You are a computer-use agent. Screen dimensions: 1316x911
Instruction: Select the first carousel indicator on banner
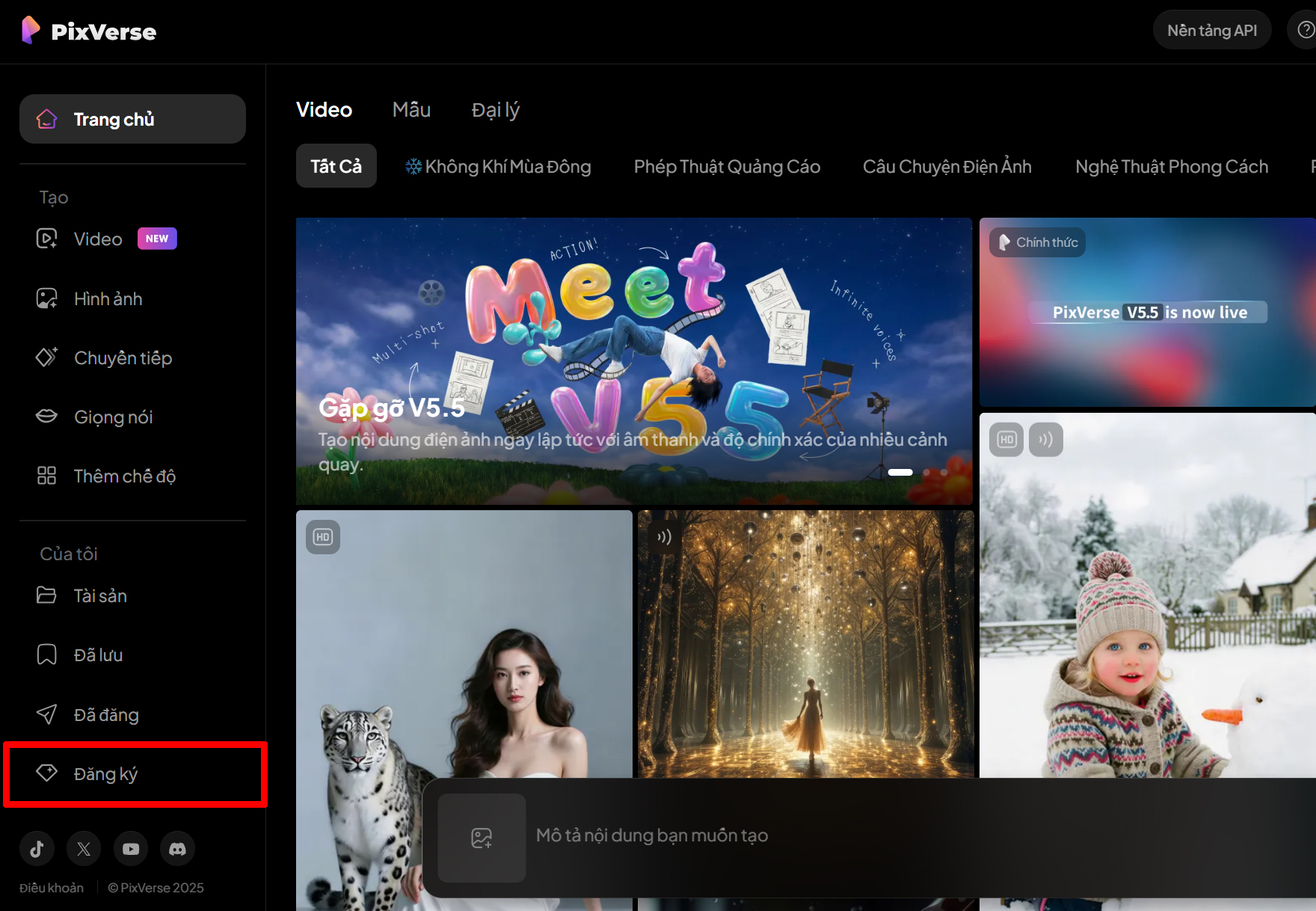(900, 472)
